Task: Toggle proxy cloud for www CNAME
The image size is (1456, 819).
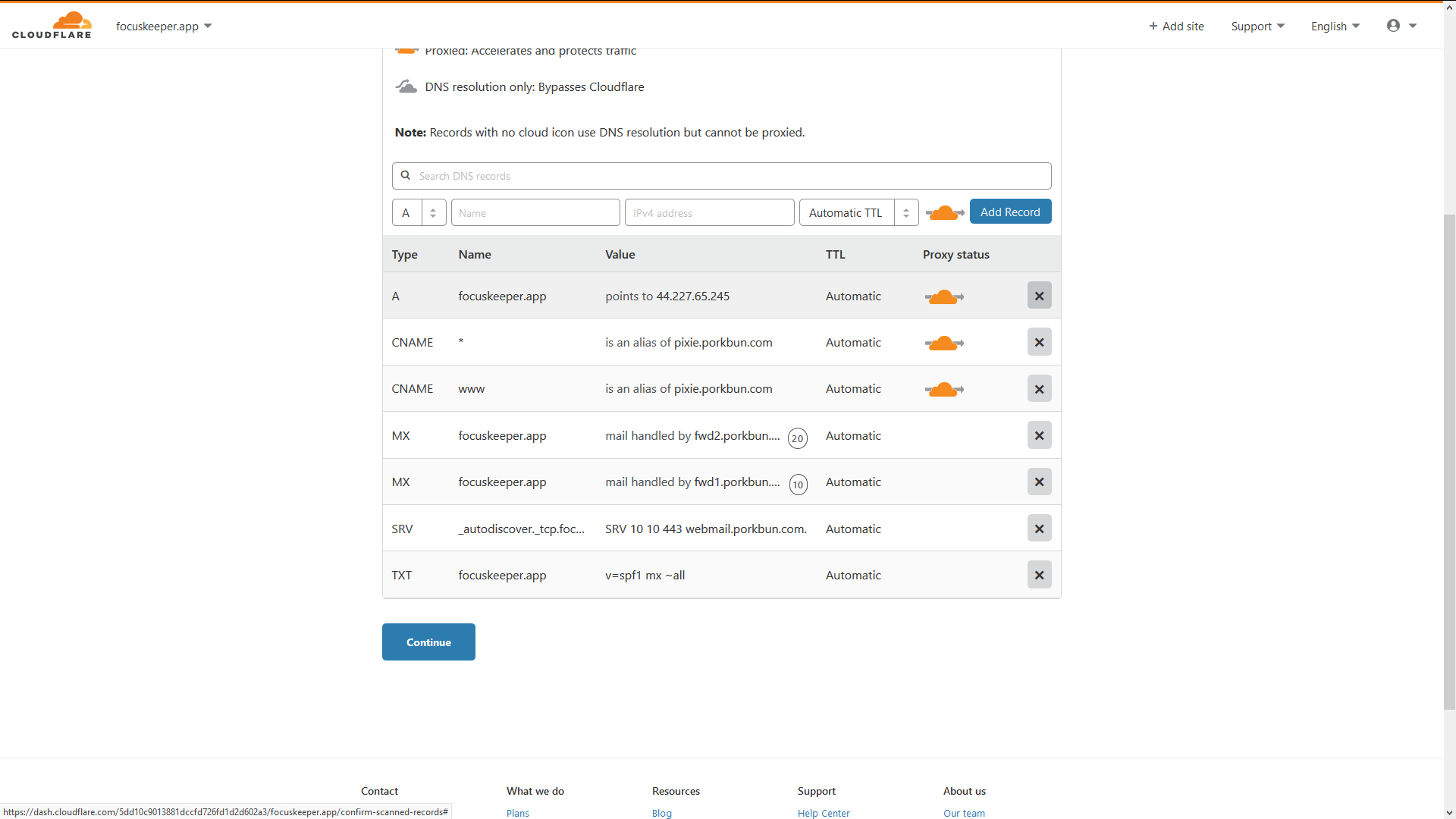Action: pyautogui.click(x=944, y=389)
